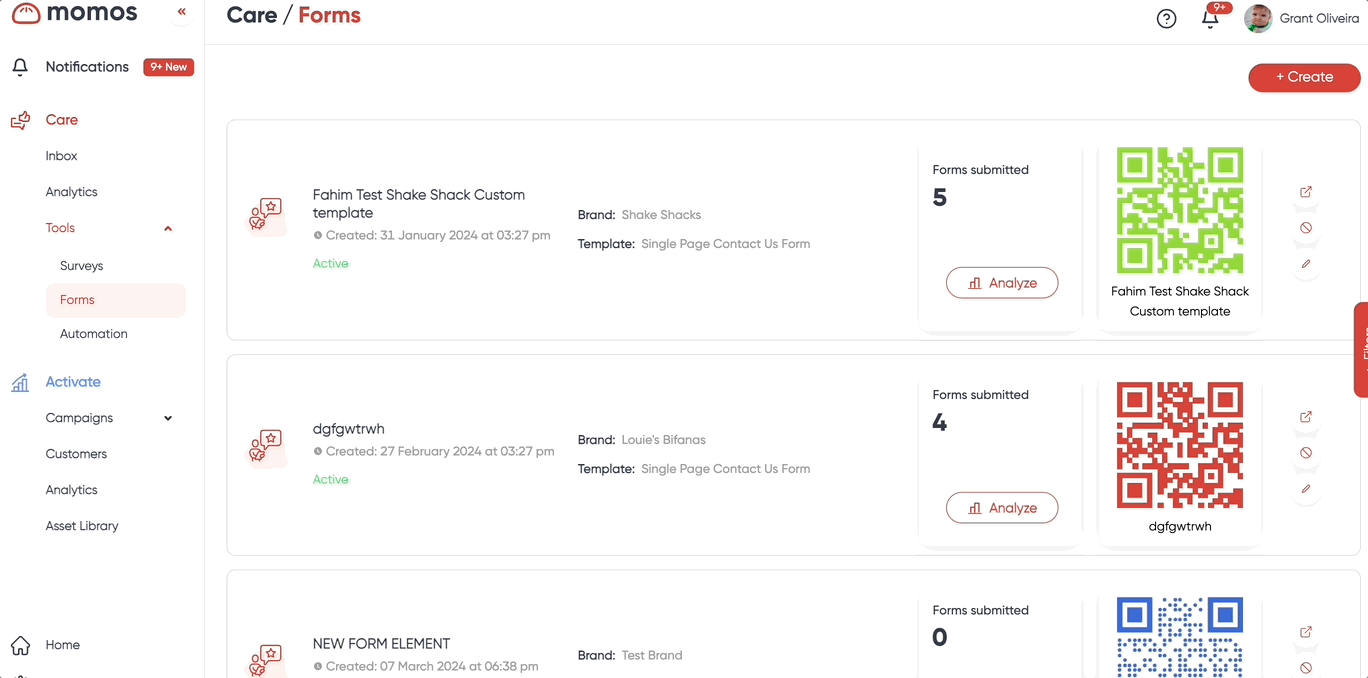1368x678 pixels.
Task: Open the Filters side tab
Action: click(1361, 350)
